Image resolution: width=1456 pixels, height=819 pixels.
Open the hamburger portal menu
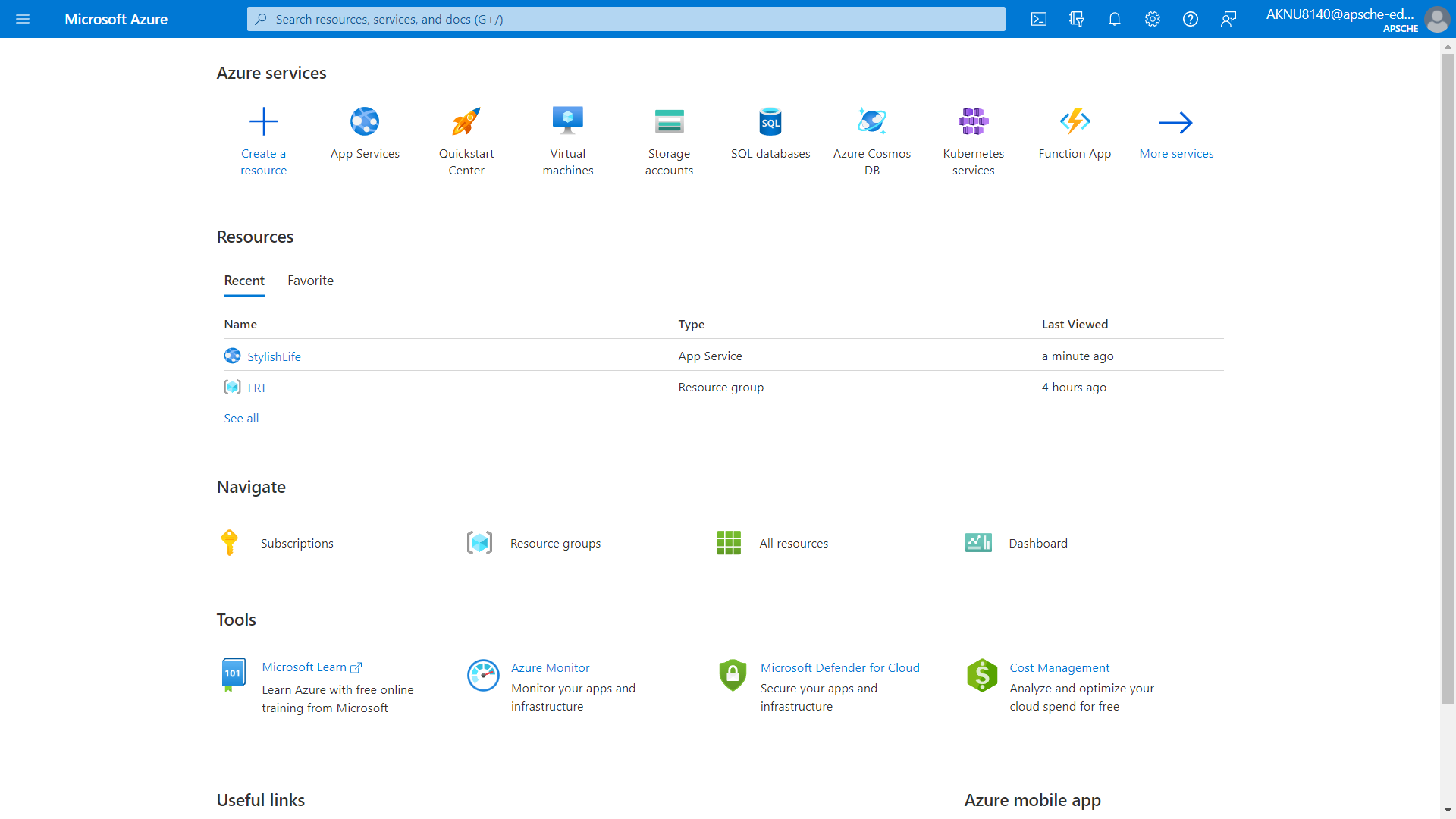pos(23,19)
